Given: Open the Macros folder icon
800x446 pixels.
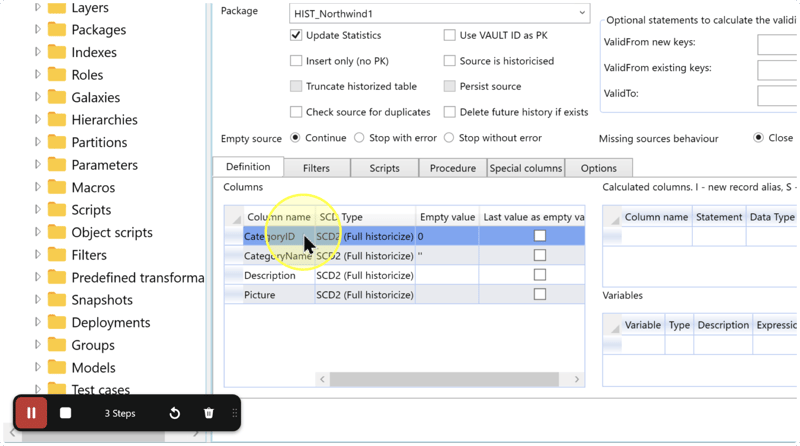Looking at the screenshot, I should (57, 187).
